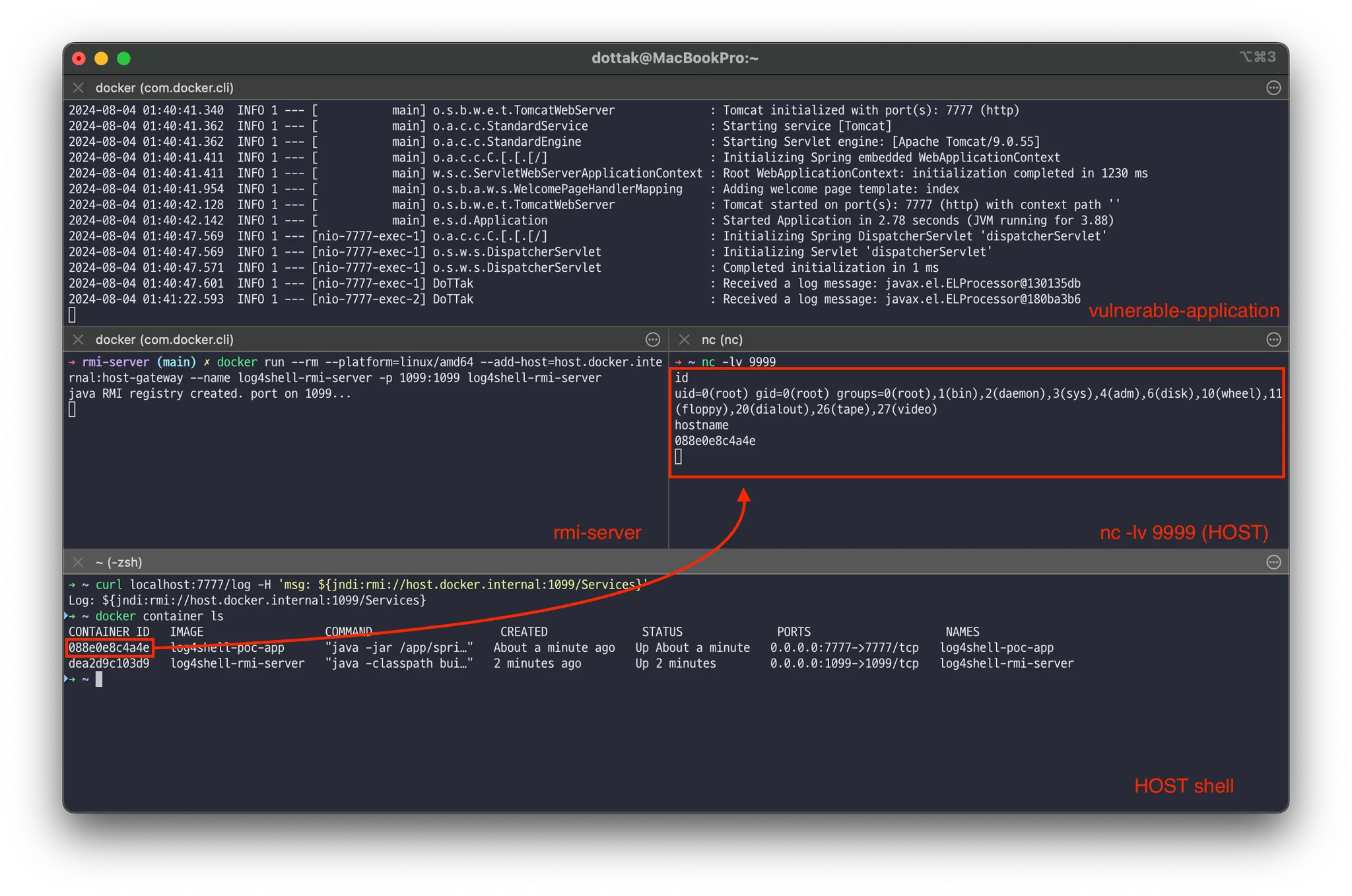Close the ~ (-zsh) pane
The width and height of the screenshot is (1352, 896).
click(78, 562)
